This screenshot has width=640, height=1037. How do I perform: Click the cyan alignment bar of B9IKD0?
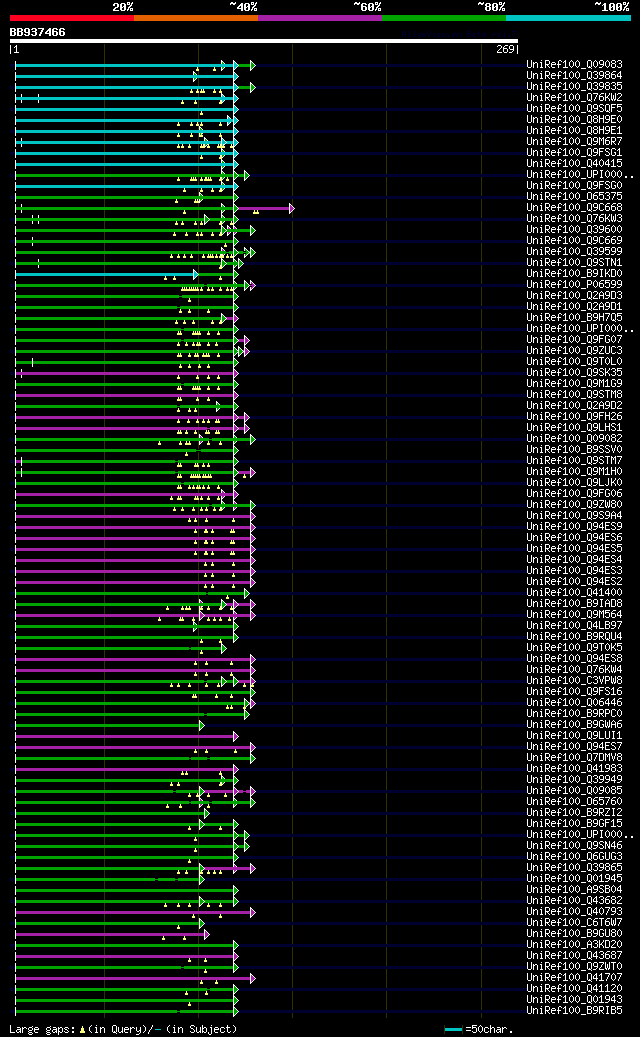pos(104,274)
